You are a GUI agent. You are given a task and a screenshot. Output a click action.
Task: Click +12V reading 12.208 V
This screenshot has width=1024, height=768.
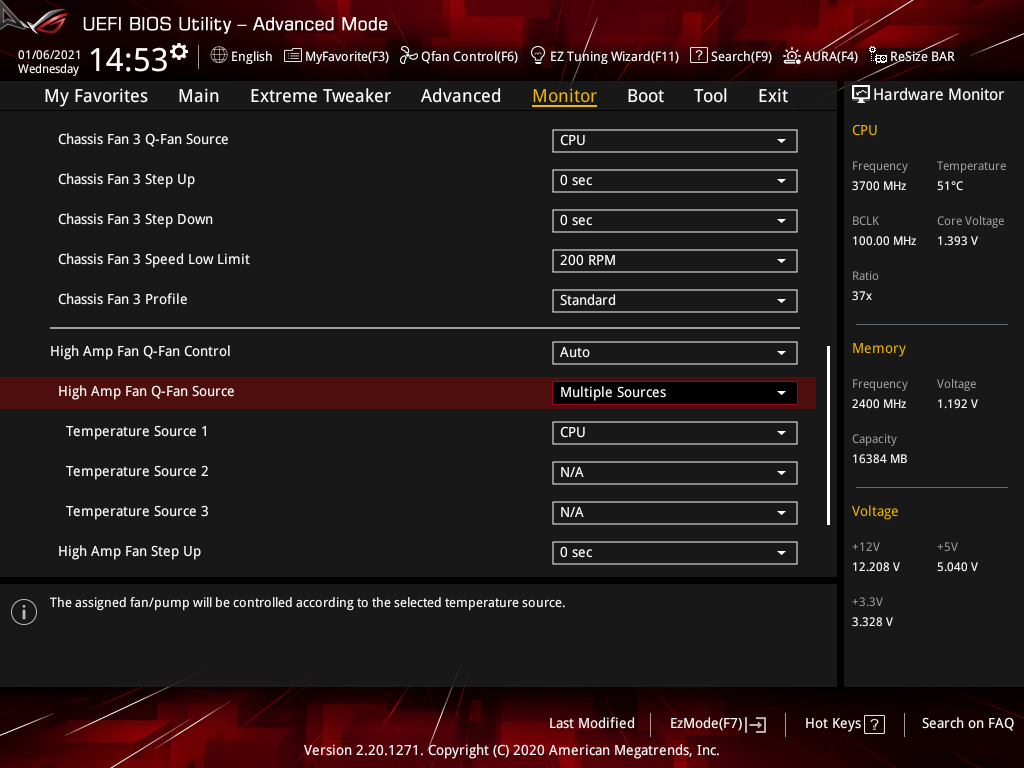pos(876,567)
